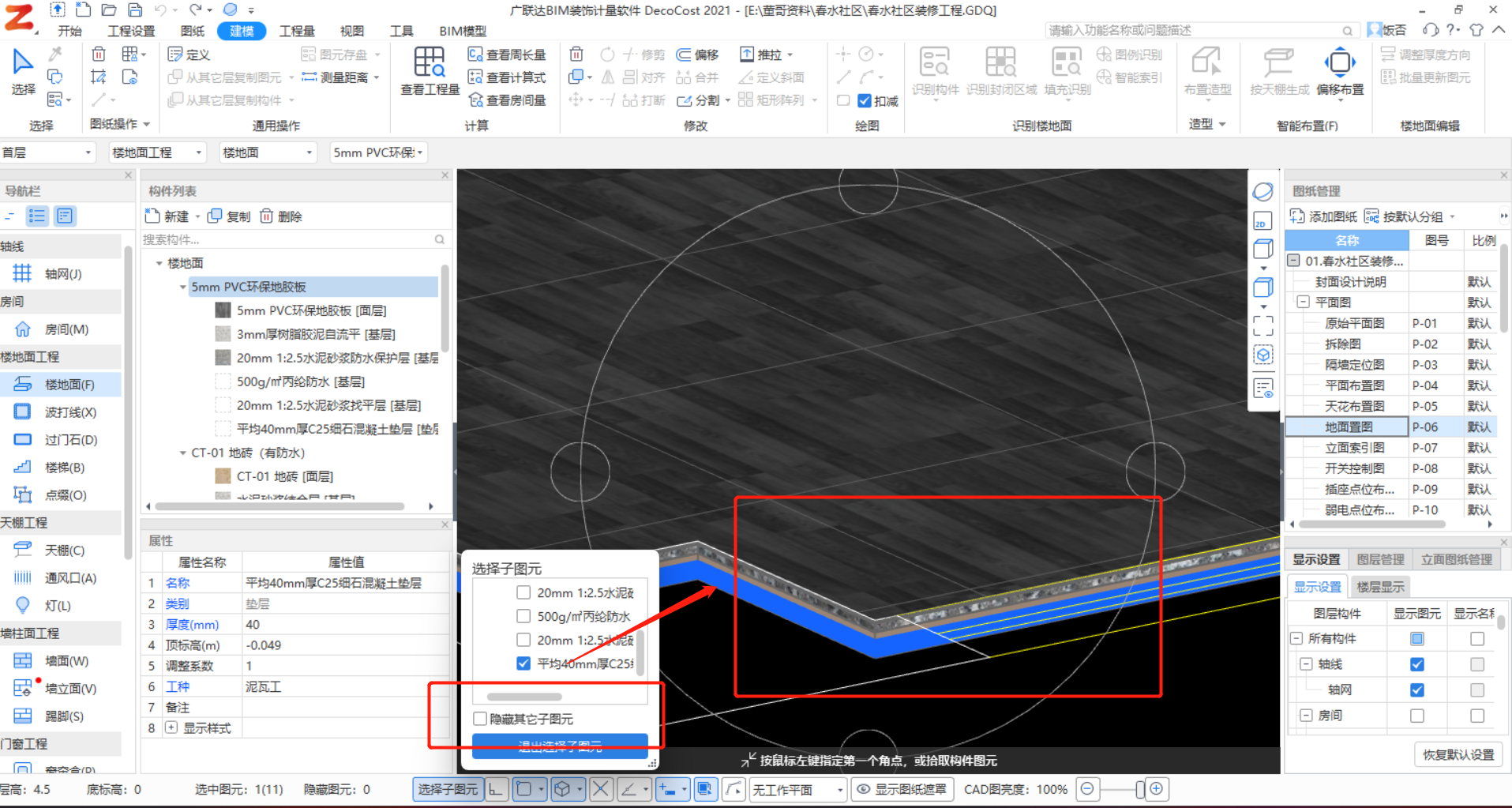This screenshot has width=1512, height=808.
Task: Click 显示图纸遮罩 button
Action: pyautogui.click(x=902, y=789)
